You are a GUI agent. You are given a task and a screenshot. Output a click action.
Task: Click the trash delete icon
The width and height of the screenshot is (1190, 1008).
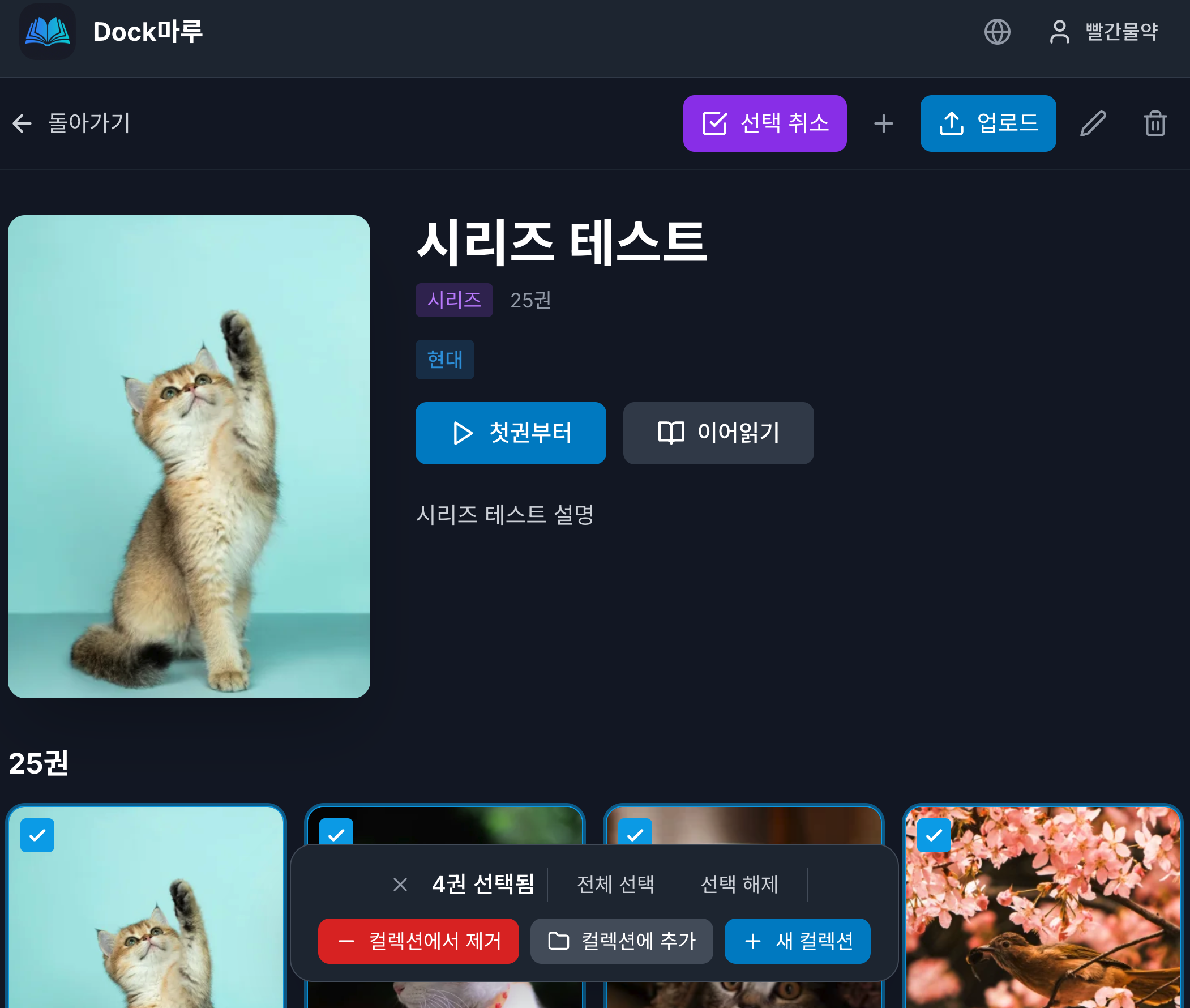1154,123
